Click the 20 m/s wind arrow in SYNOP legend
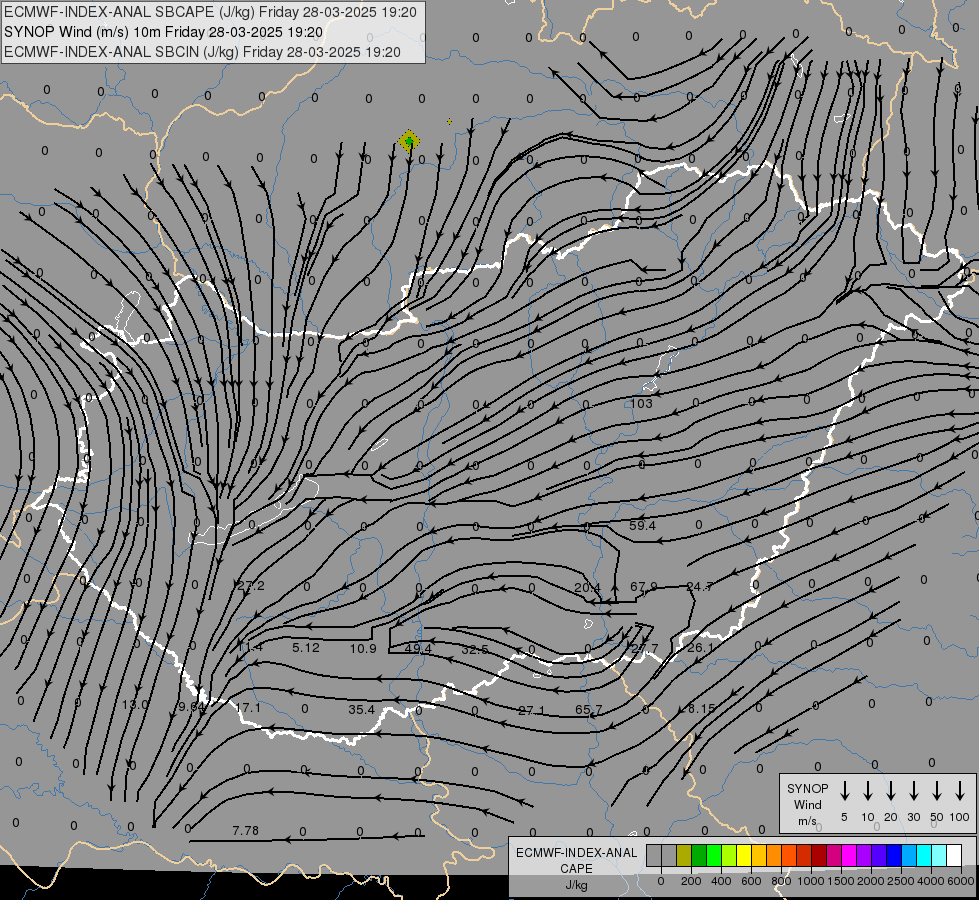 890,790
